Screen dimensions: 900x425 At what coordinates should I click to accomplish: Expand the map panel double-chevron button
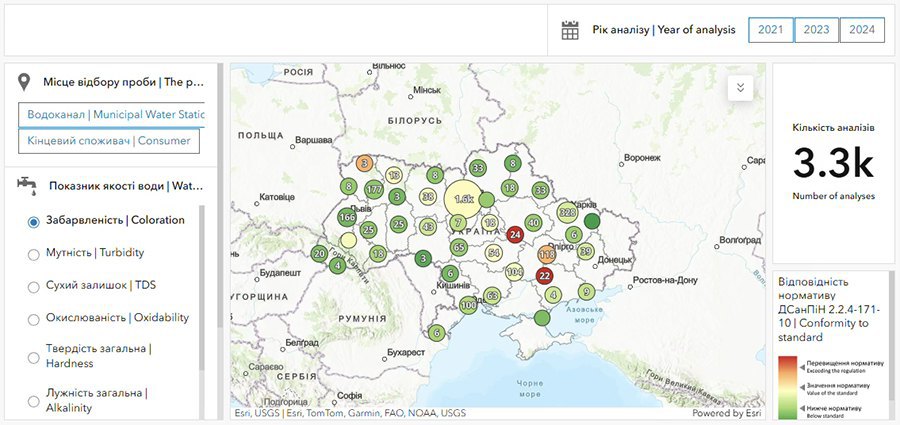741,88
